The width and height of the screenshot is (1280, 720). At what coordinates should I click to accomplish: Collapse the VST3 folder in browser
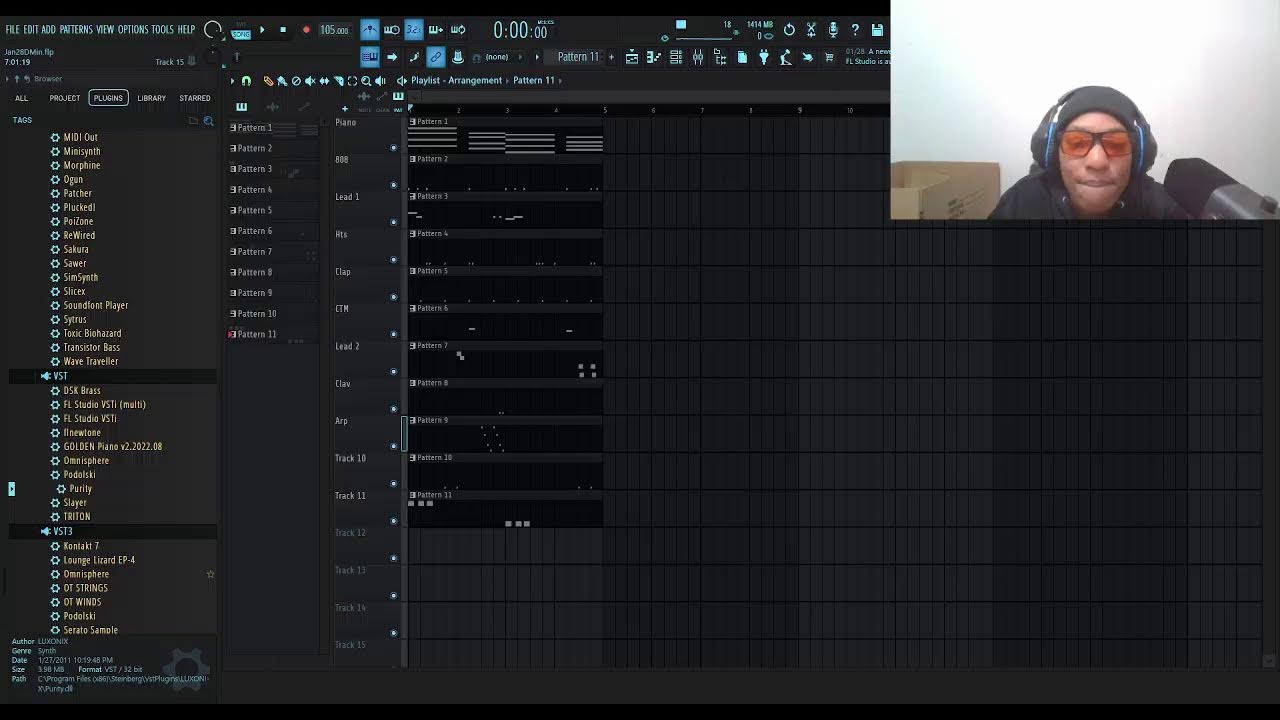[x=46, y=531]
